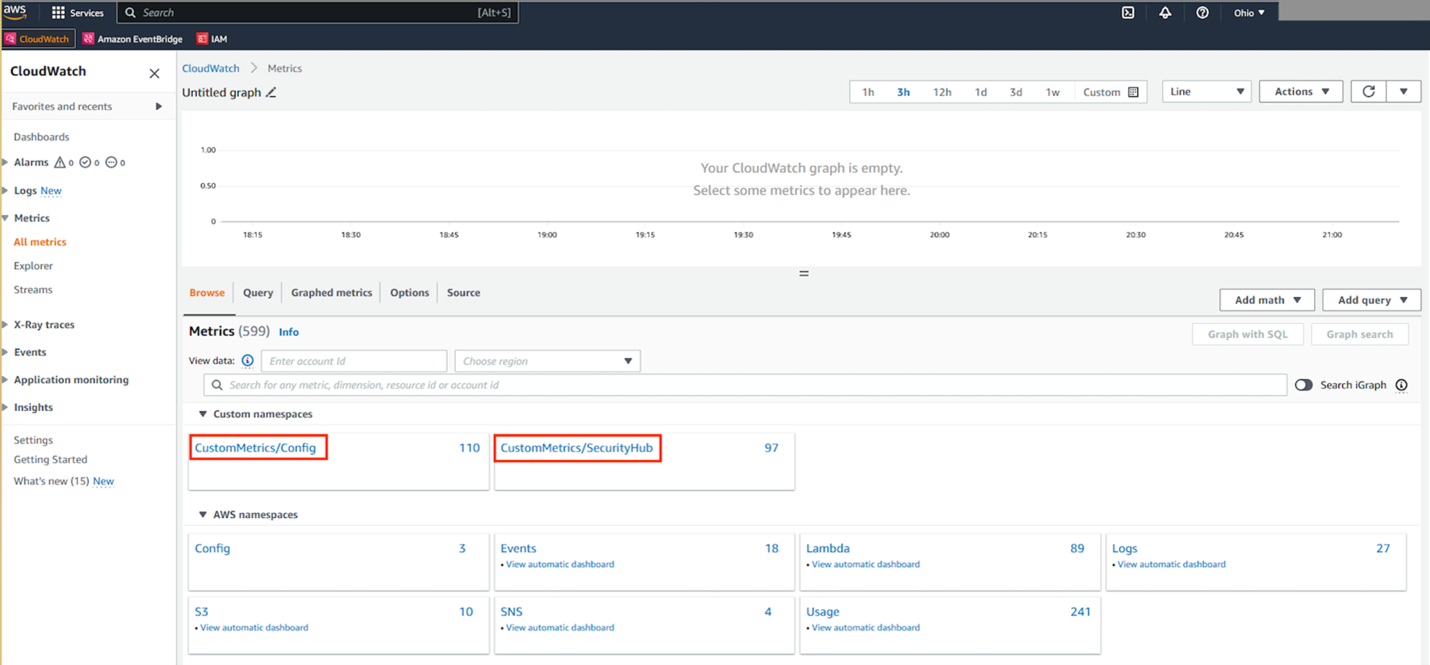Open the Line chart type dropdown

(x=1206, y=91)
